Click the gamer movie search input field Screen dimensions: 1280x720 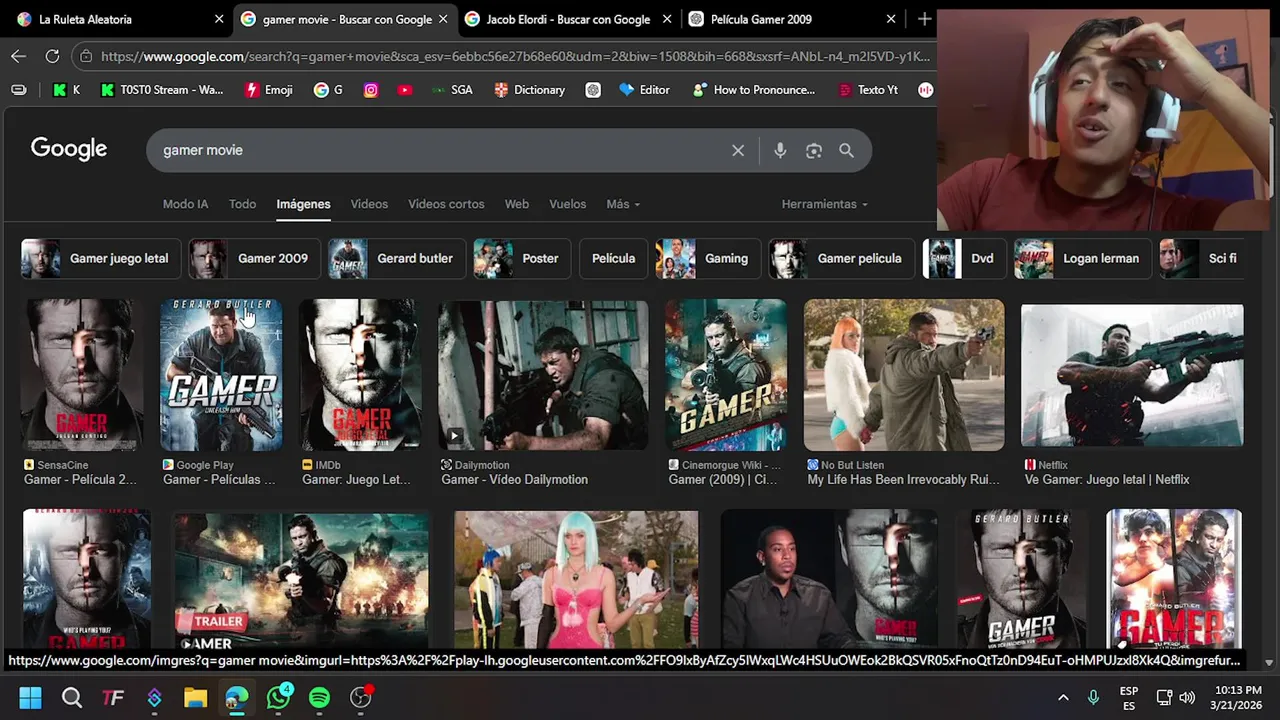[440, 150]
